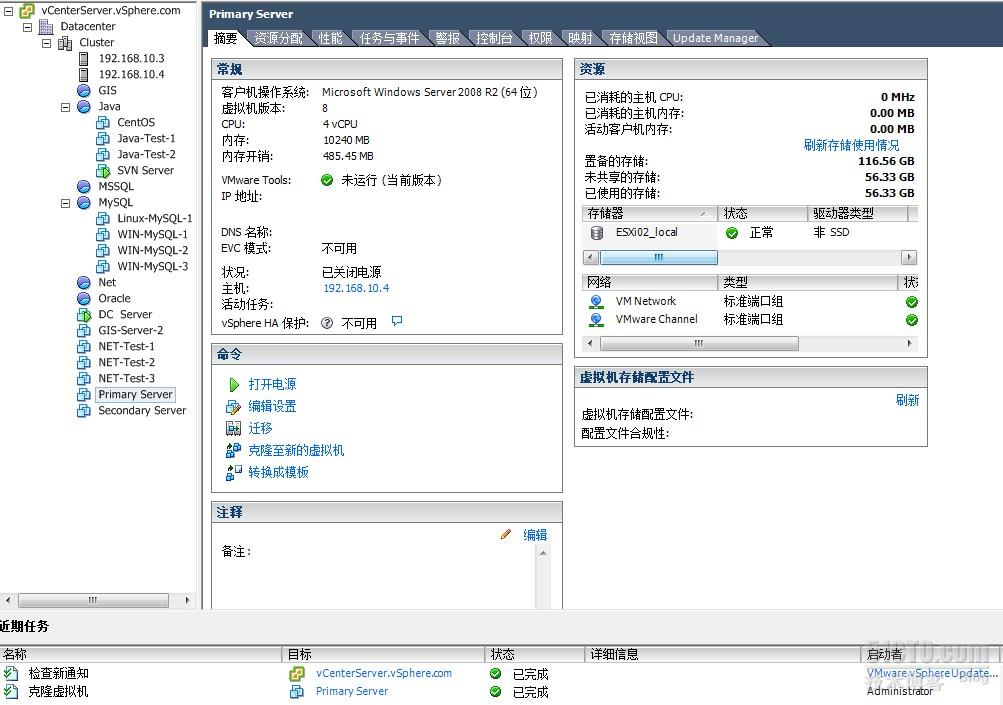Click the MSSQL resource pool icon
The image size is (1003, 705).
point(84,186)
